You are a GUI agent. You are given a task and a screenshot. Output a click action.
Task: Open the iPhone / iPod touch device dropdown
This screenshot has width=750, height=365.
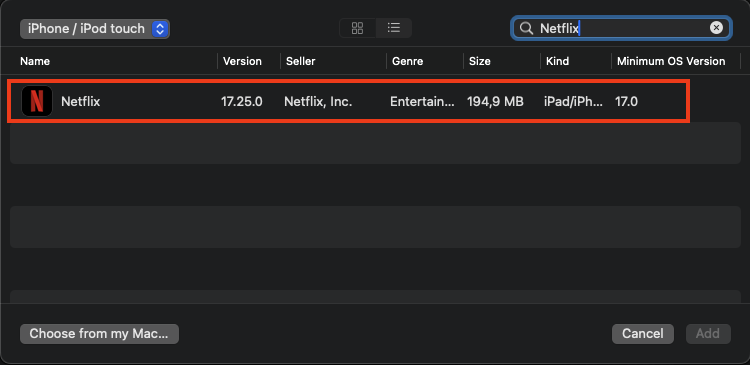(x=95, y=29)
